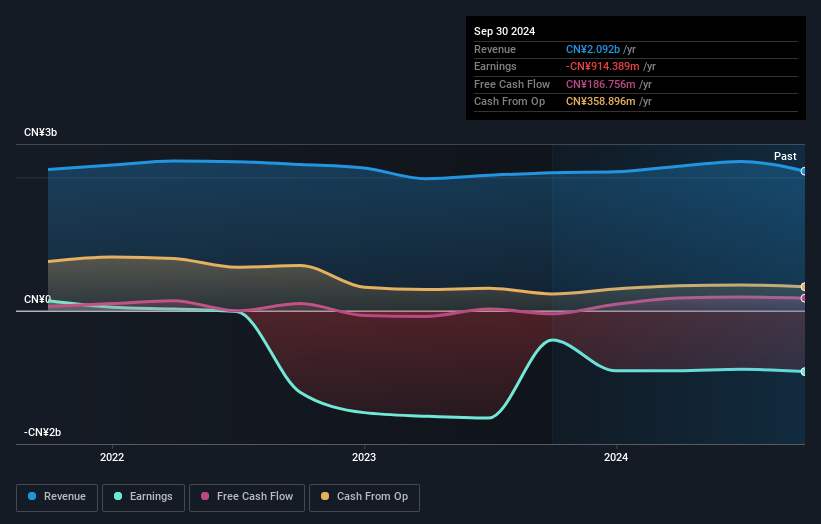Click the Past label on chart
Viewport: 821px width, 524px height.
[x=785, y=156]
